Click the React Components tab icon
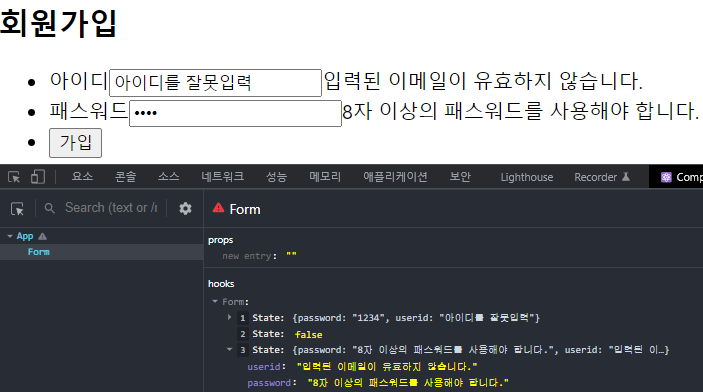This screenshot has width=703, height=392. click(x=666, y=177)
